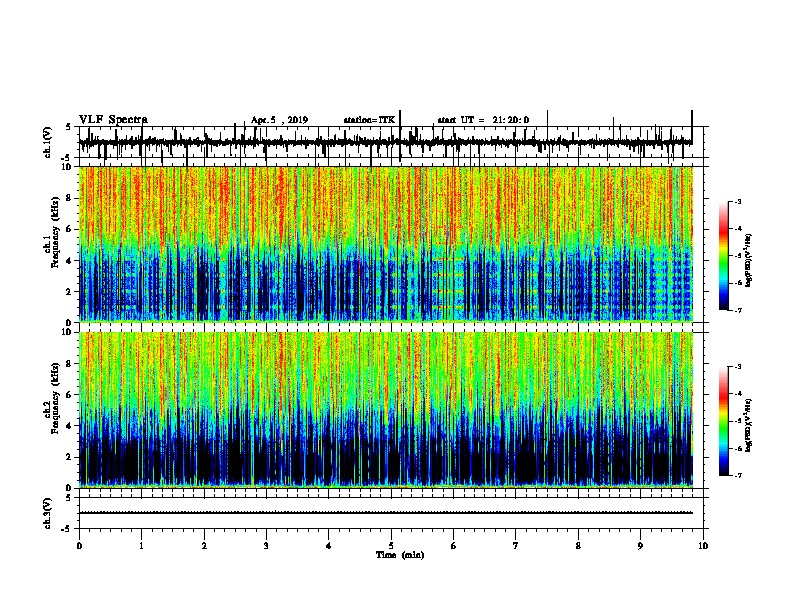Screen dimensions: 792x612
Task: Click the 'ch.1(V)' waveform axis label
Action: 48,142
